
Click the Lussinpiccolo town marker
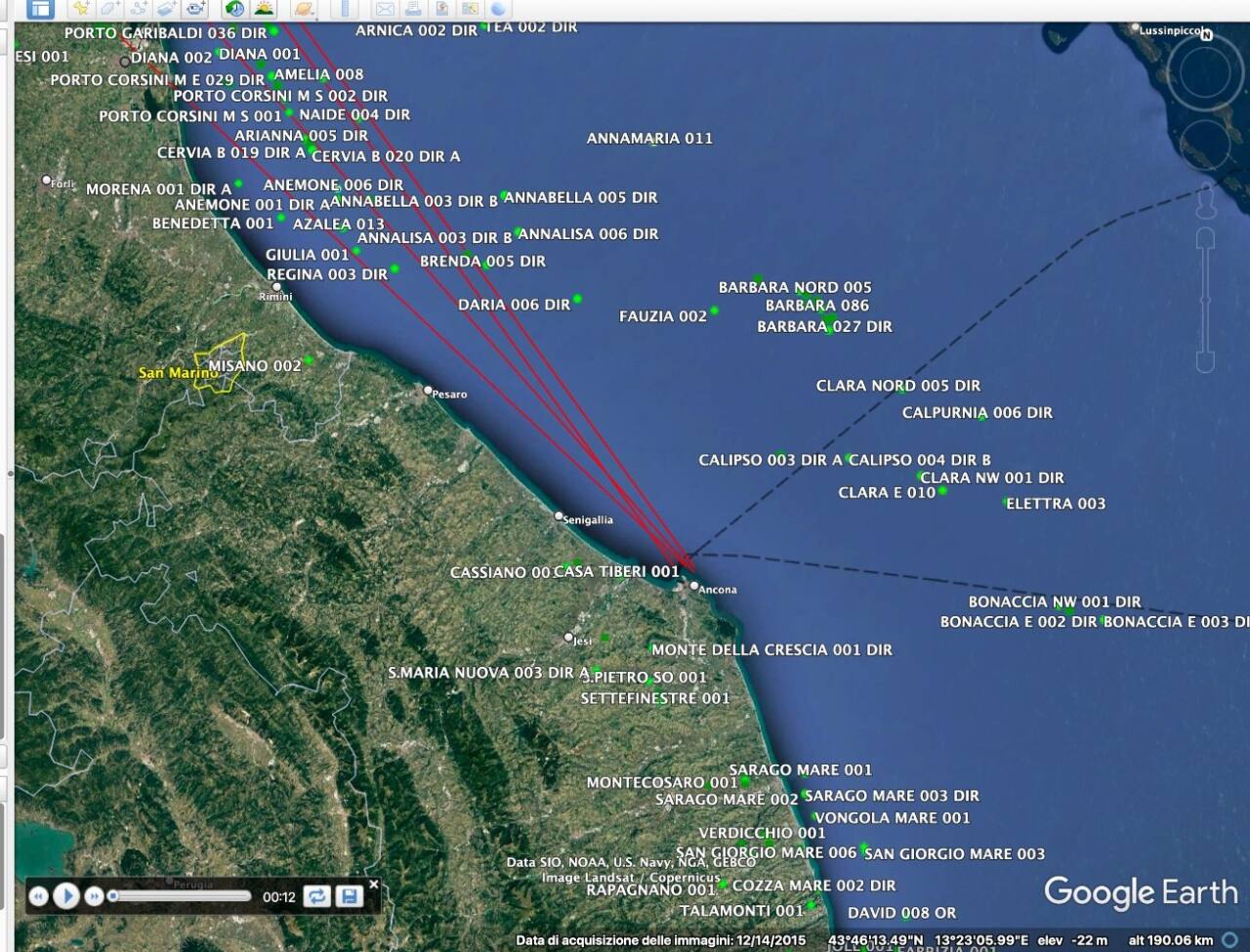[x=1136, y=28]
